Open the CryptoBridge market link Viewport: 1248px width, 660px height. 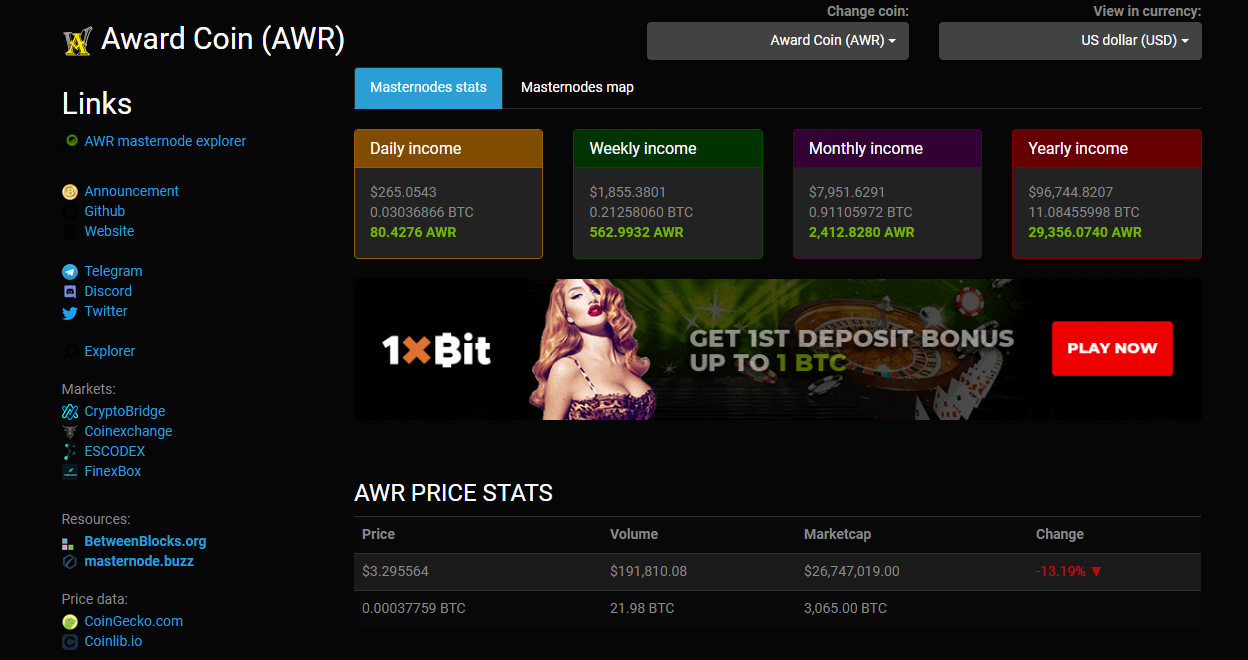(125, 411)
